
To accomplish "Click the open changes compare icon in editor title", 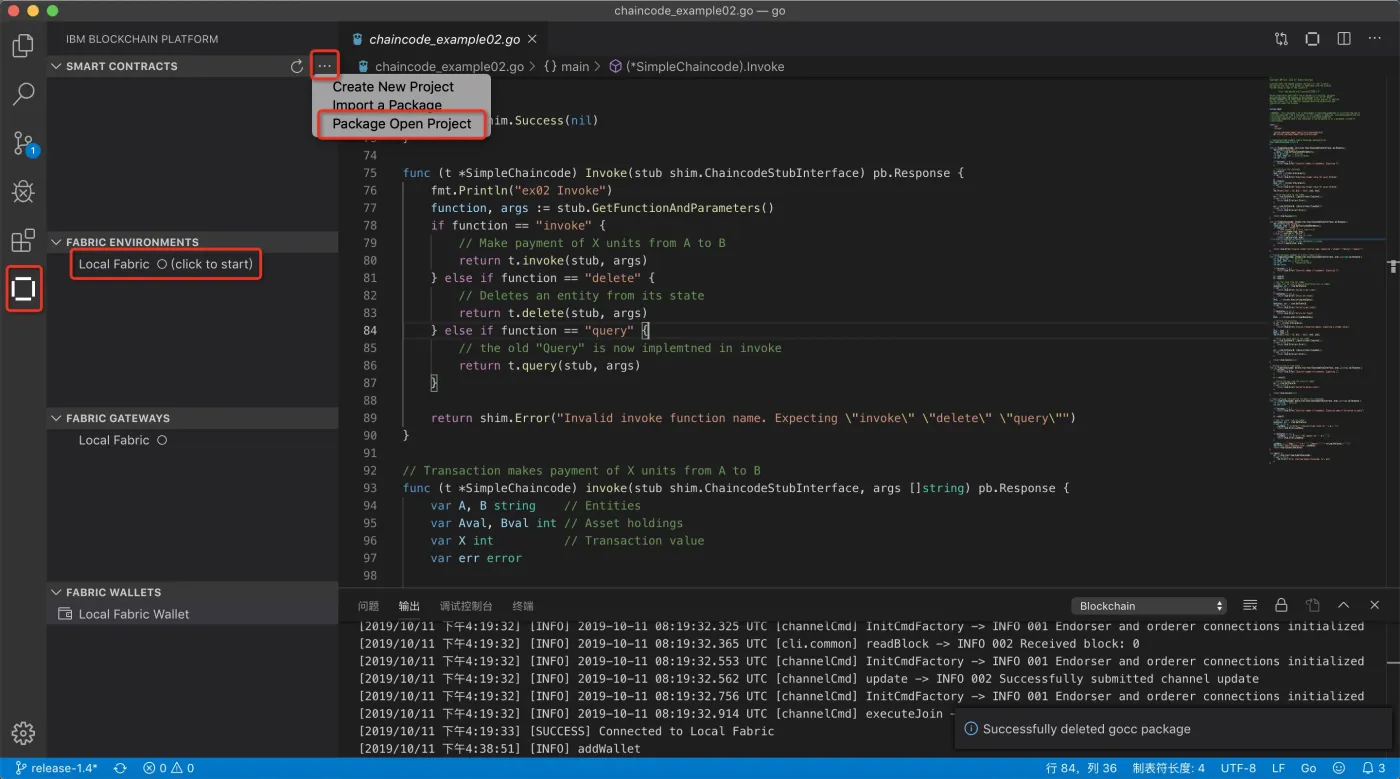I will click(x=1281, y=40).
